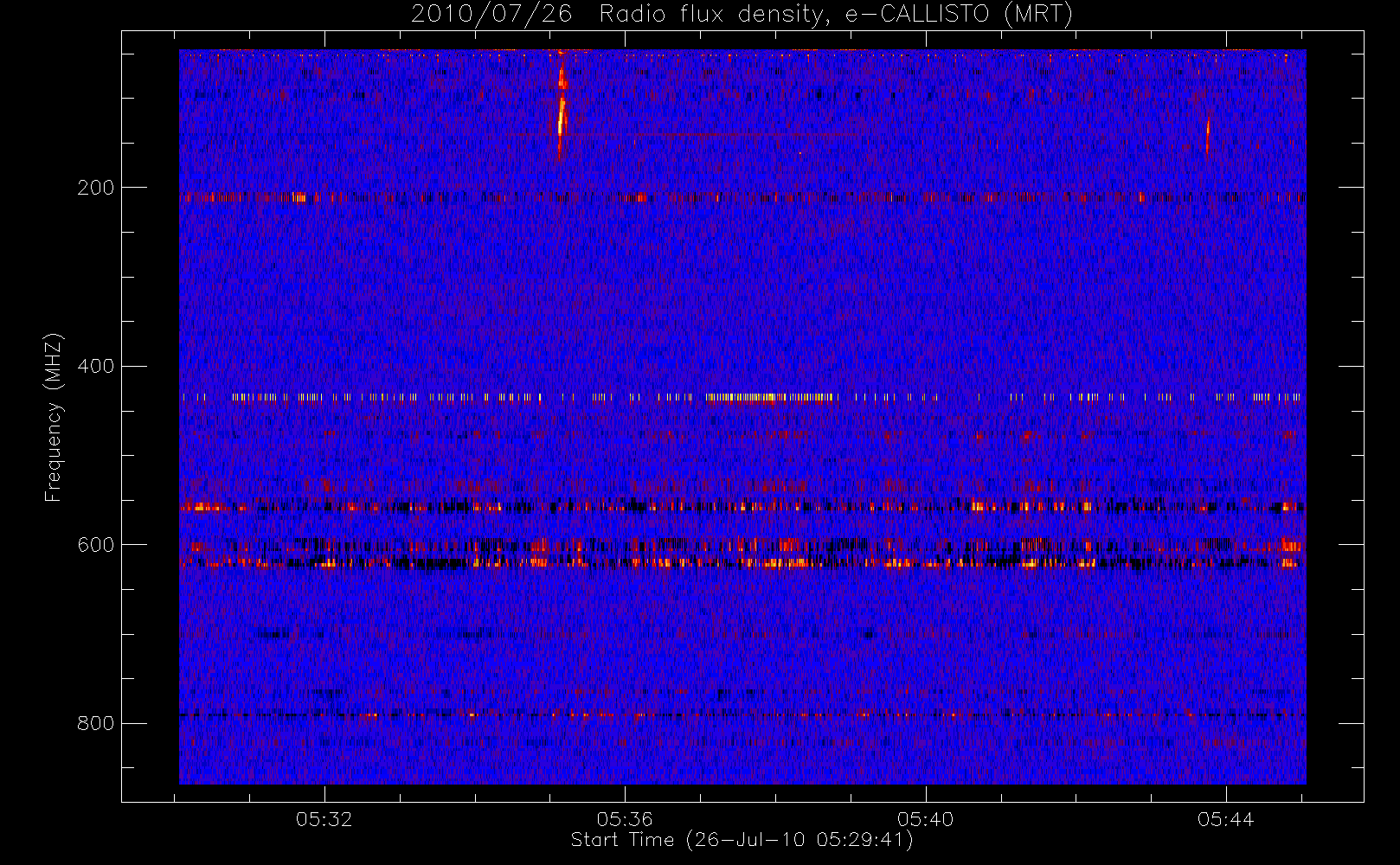1400x865 pixels.
Task: Click the 05:32 time tick label
Action: pos(324,819)
